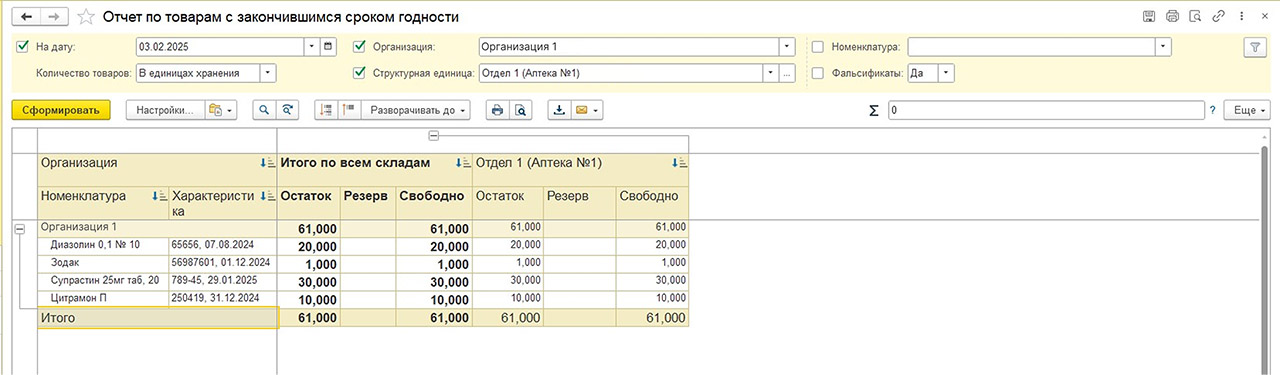1280x375 pixels.
Task: Click the Сформировать button
Action: point(60,110)
